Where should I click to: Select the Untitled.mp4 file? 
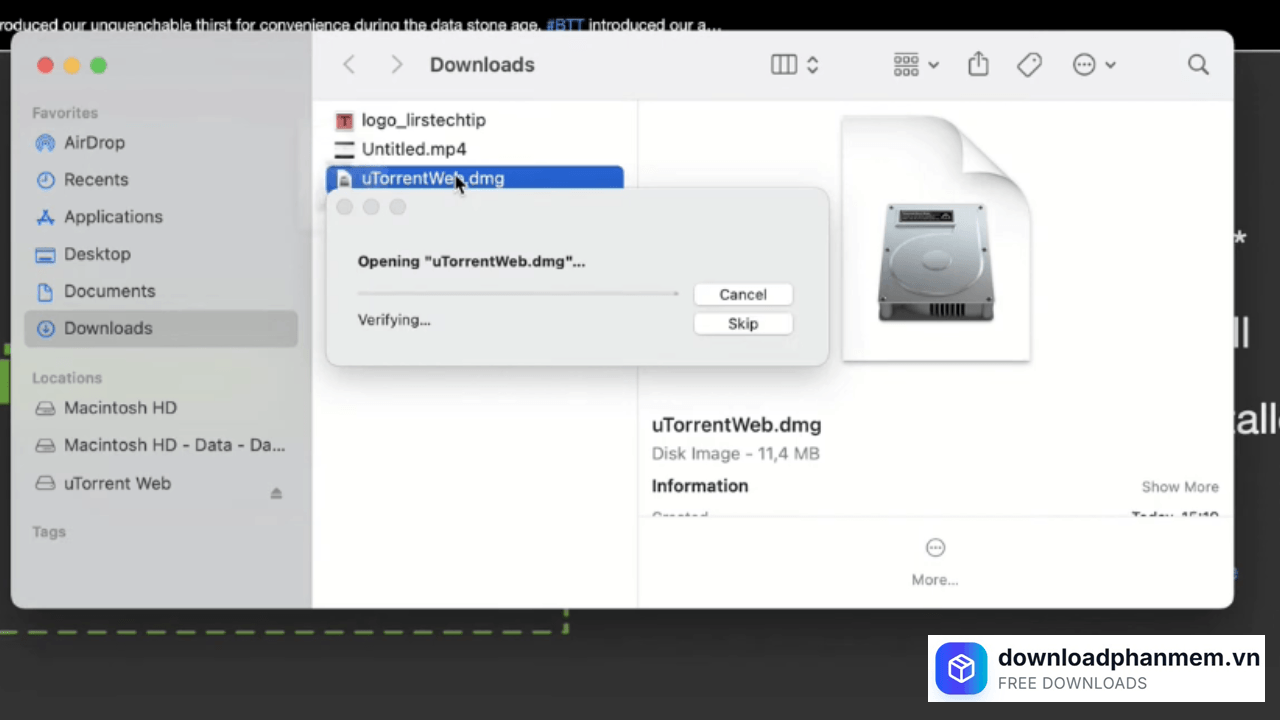pyautogui.click(x=413, y=150)
